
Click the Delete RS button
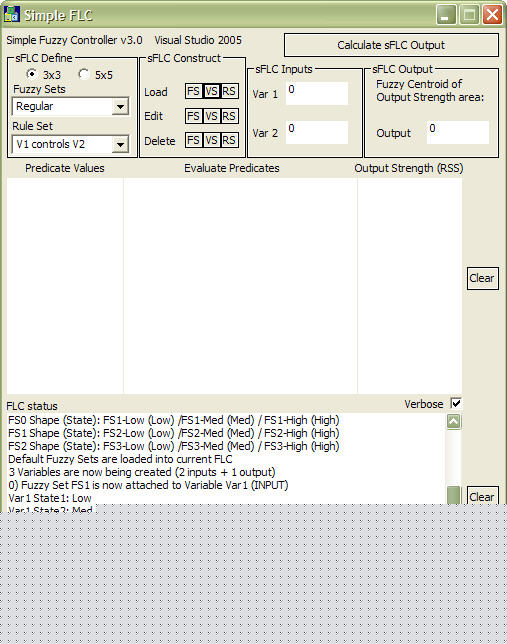[x=229, y=140]
